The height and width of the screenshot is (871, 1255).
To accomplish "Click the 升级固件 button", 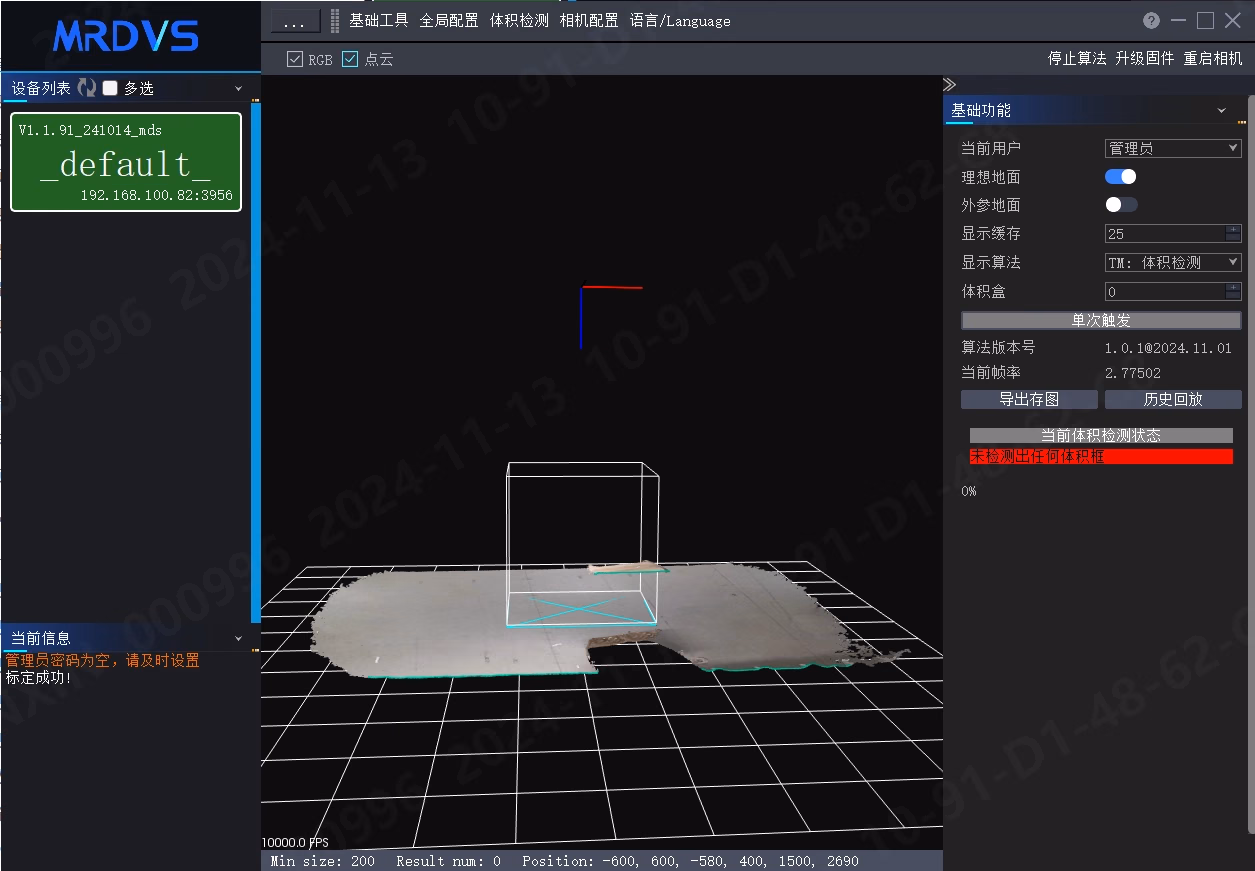I will (x=1145, y=58).
